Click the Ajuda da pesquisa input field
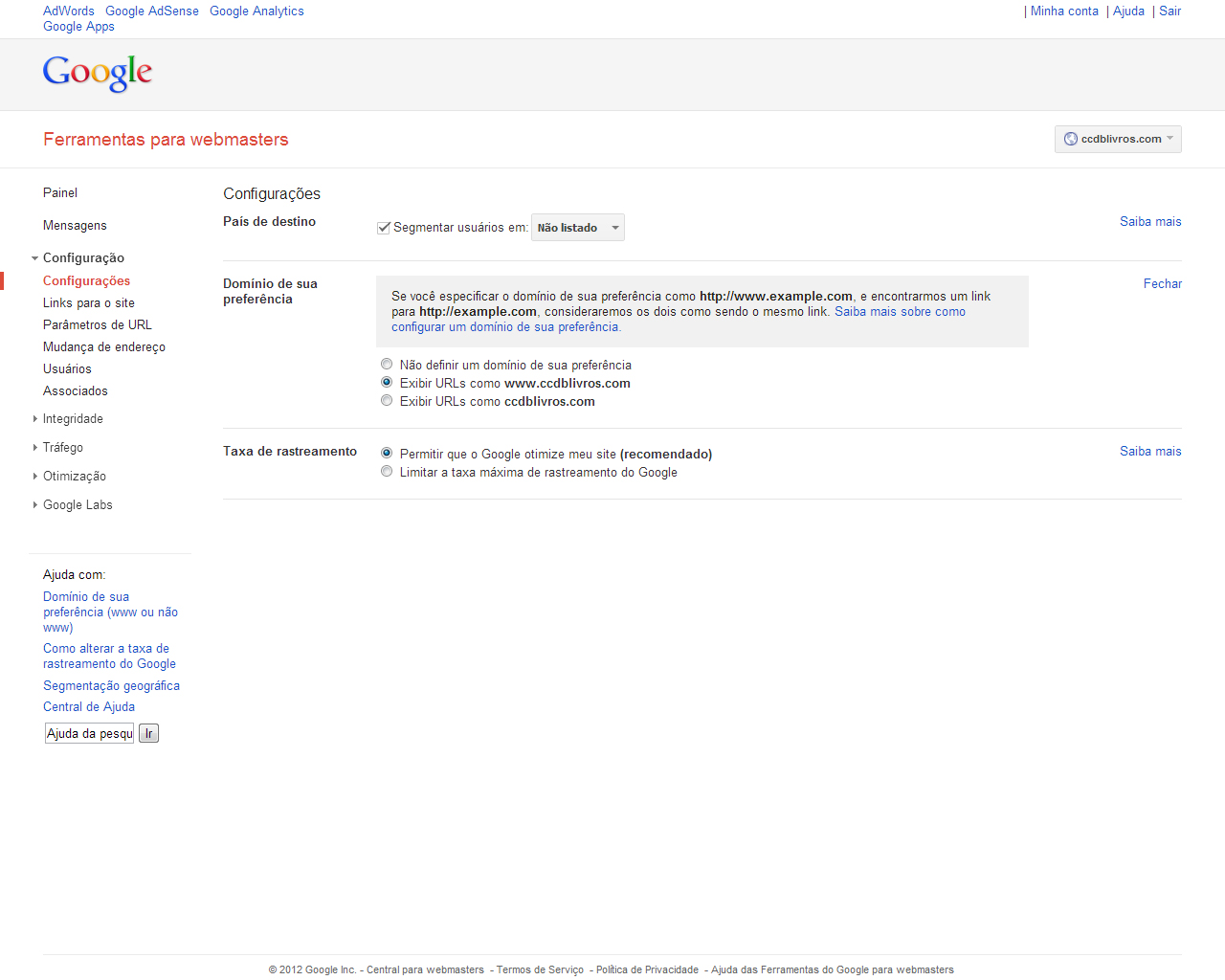 pyautogui.click(x=90, y=734)
